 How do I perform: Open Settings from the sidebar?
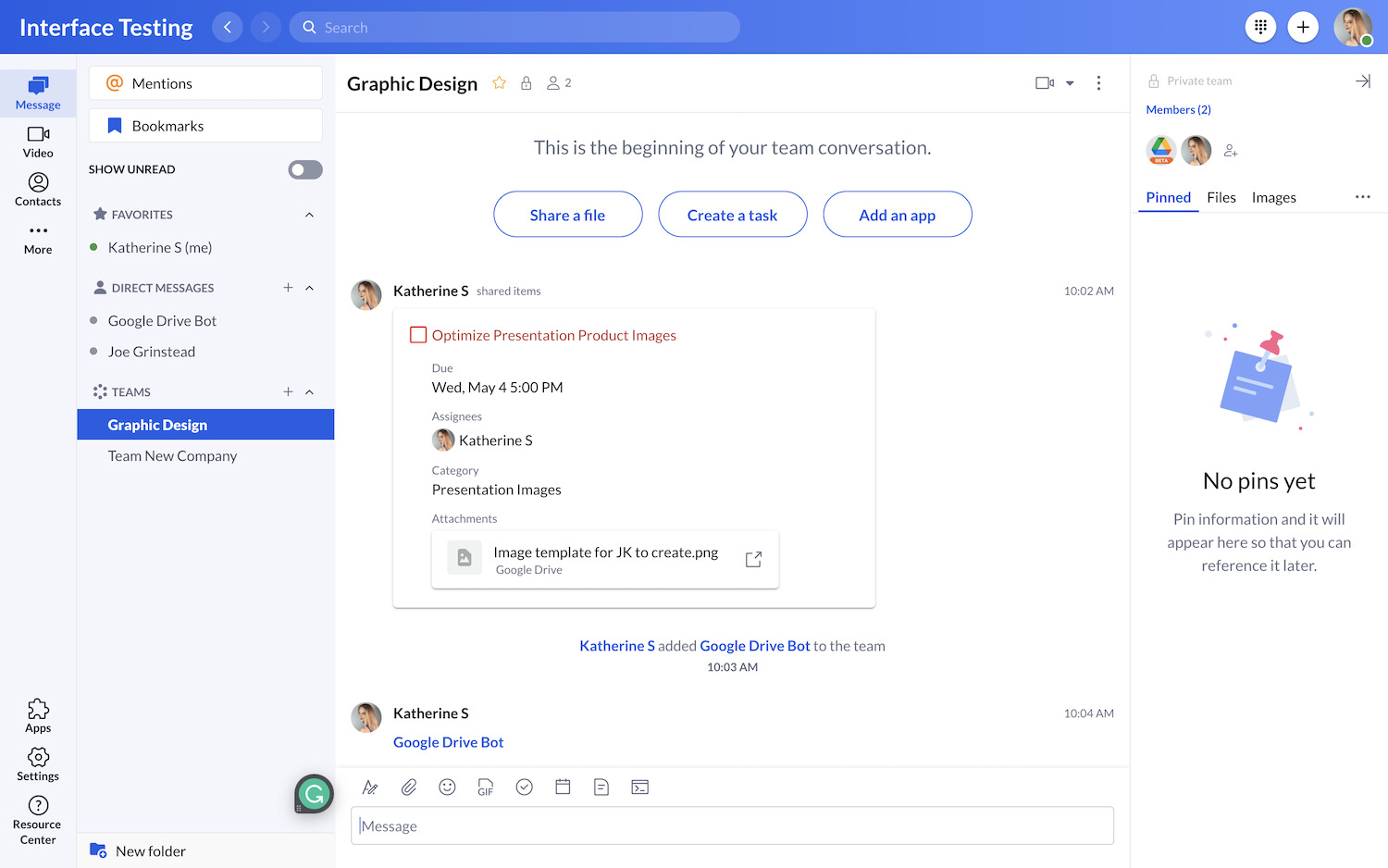pos(38,764)
